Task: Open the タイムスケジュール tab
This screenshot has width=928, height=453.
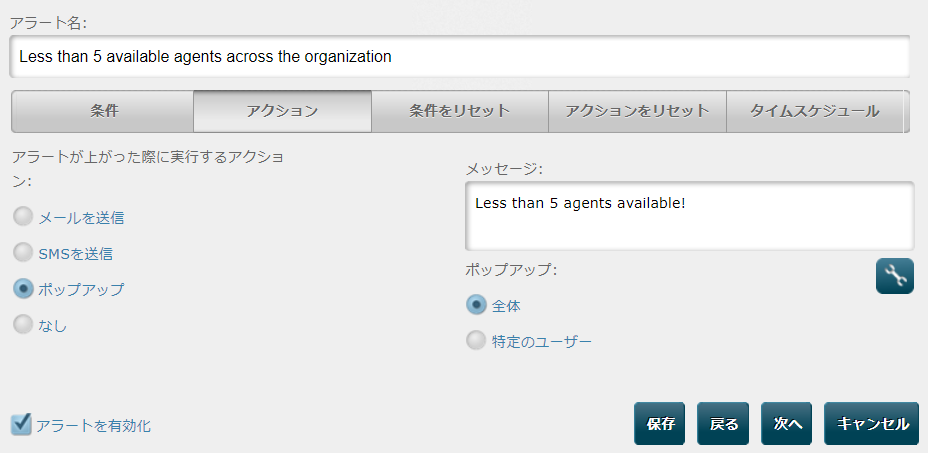Action: (x=814, y=111)
